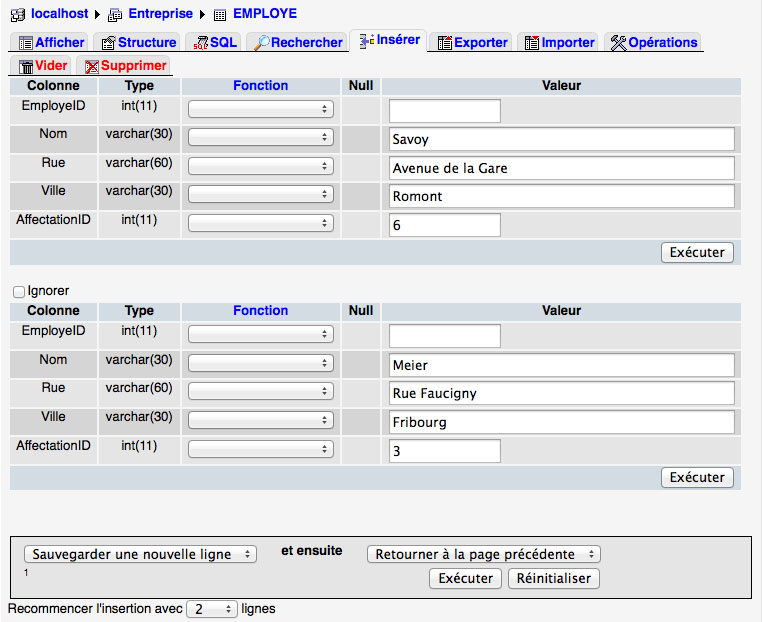Click the AffectationID field containing 3
Viewport: 762px width, 622px height.
click(x=445, y=451)
